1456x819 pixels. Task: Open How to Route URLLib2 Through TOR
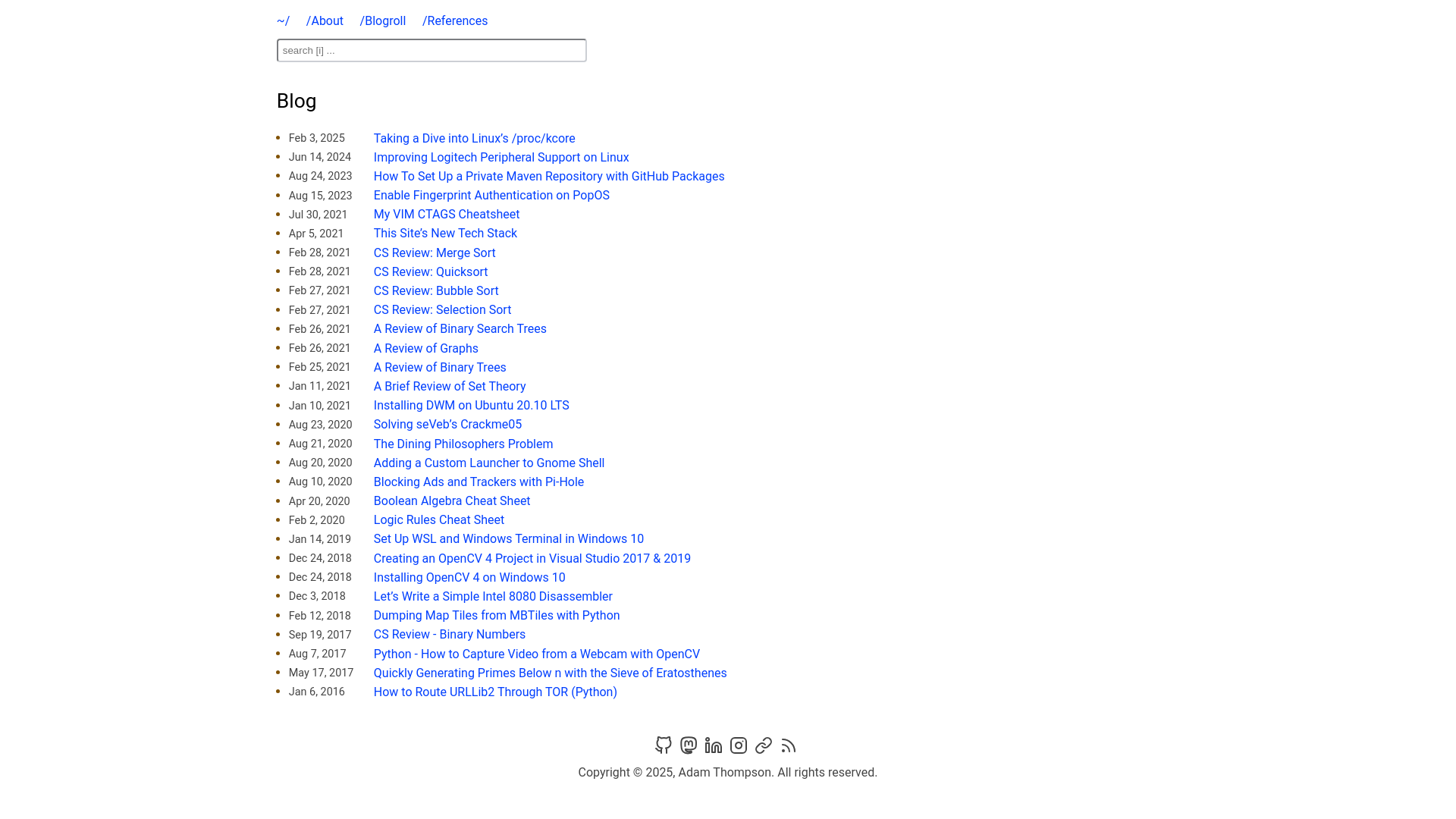495,692
